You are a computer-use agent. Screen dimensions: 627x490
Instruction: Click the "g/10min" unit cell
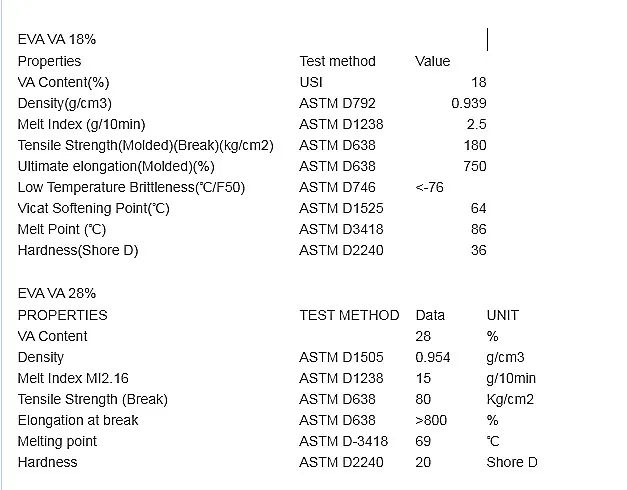[510, 378]
